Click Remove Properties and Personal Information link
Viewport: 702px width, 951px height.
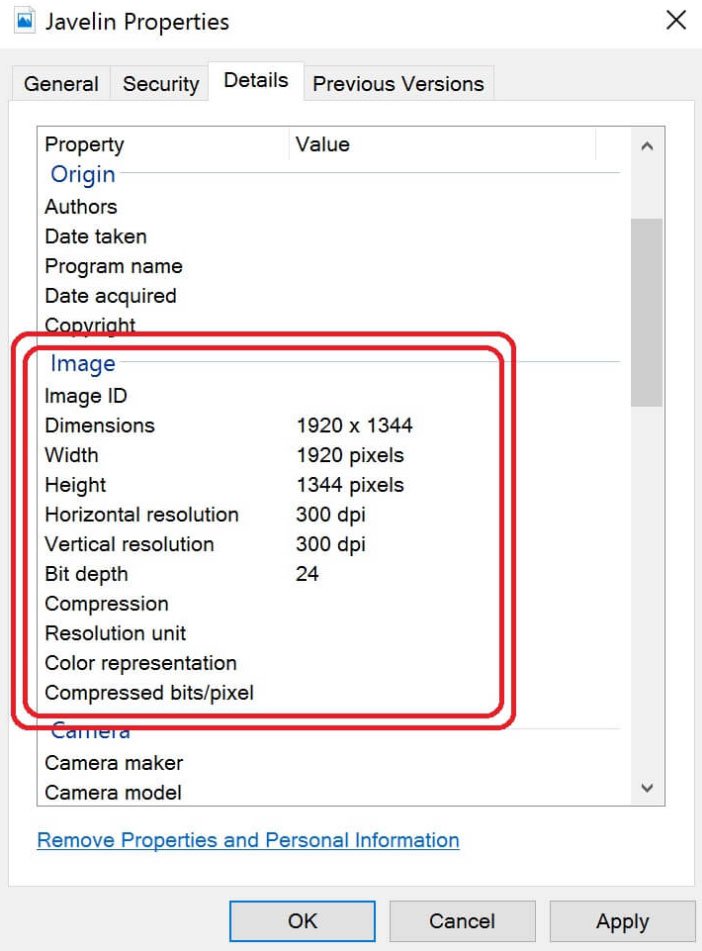[247, 840]
